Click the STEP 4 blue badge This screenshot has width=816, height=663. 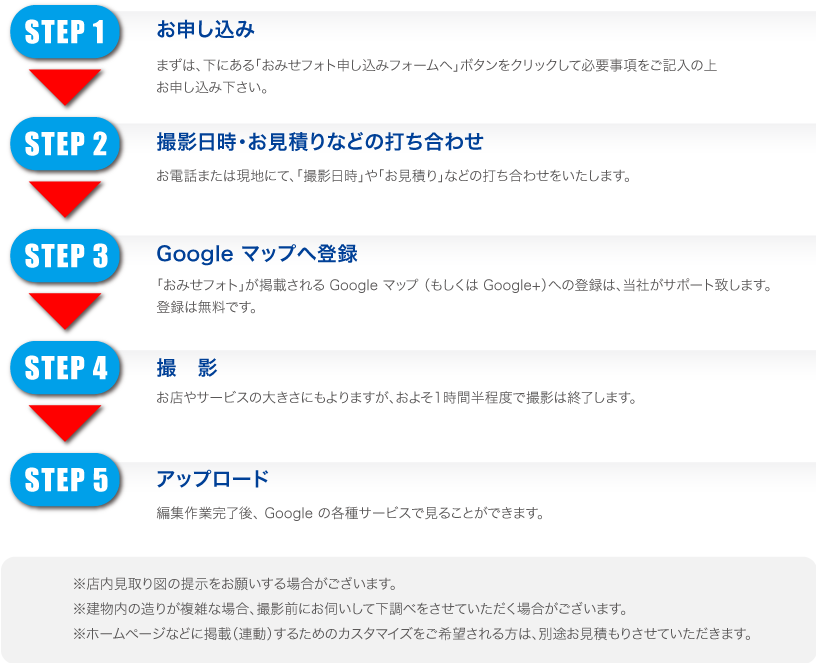coord(65,368)
